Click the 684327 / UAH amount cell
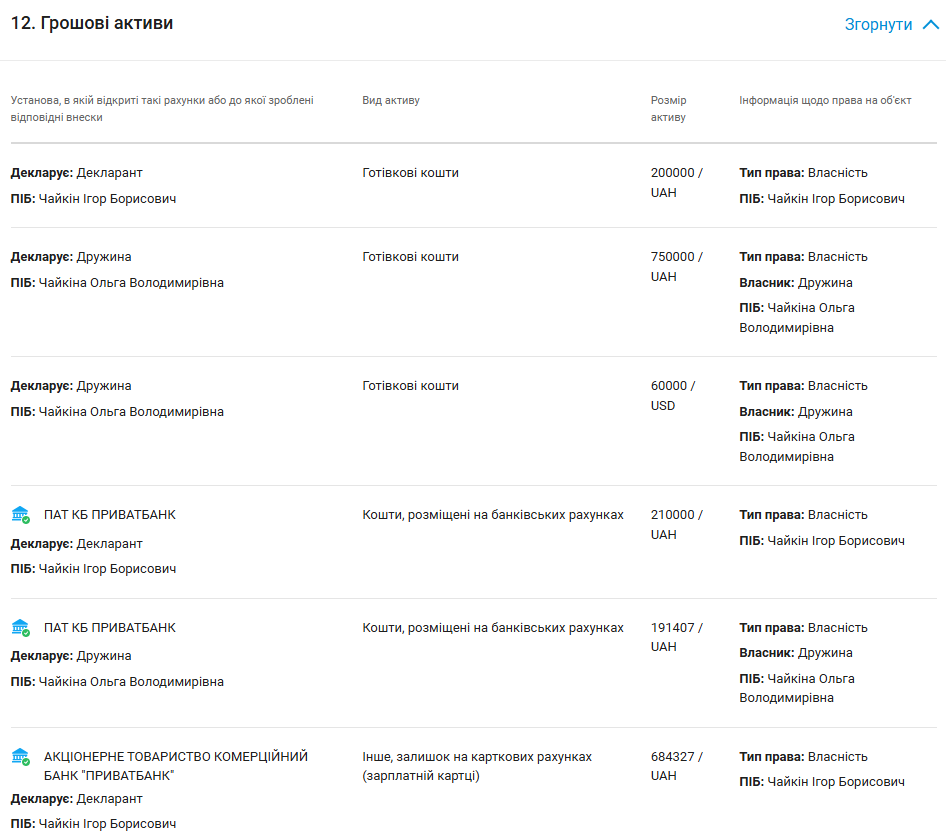Image resolution: width=946 pixels, height=835 pixels. tap(677, 767)
